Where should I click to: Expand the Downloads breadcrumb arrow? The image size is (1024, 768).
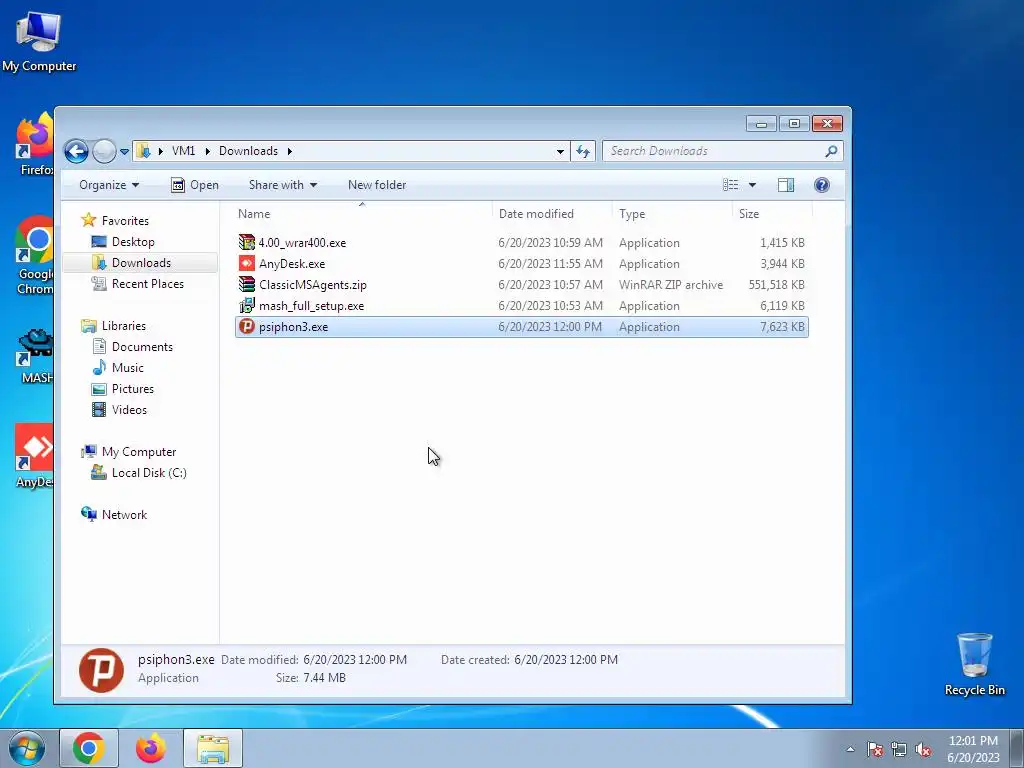coord(289,151)
